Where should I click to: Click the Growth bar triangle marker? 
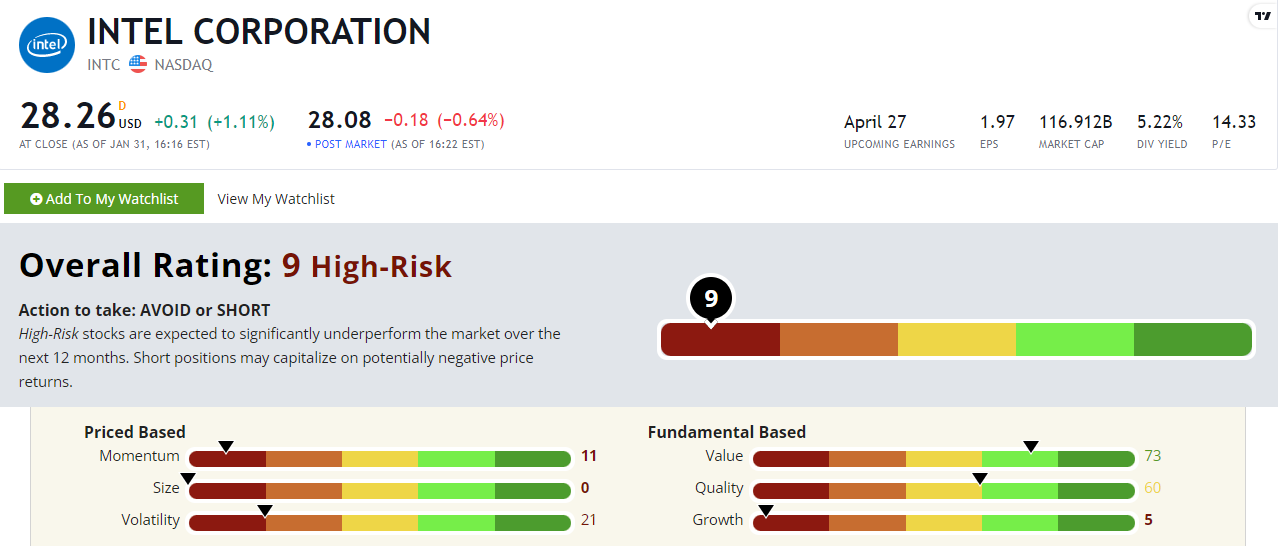coord(765,510)
